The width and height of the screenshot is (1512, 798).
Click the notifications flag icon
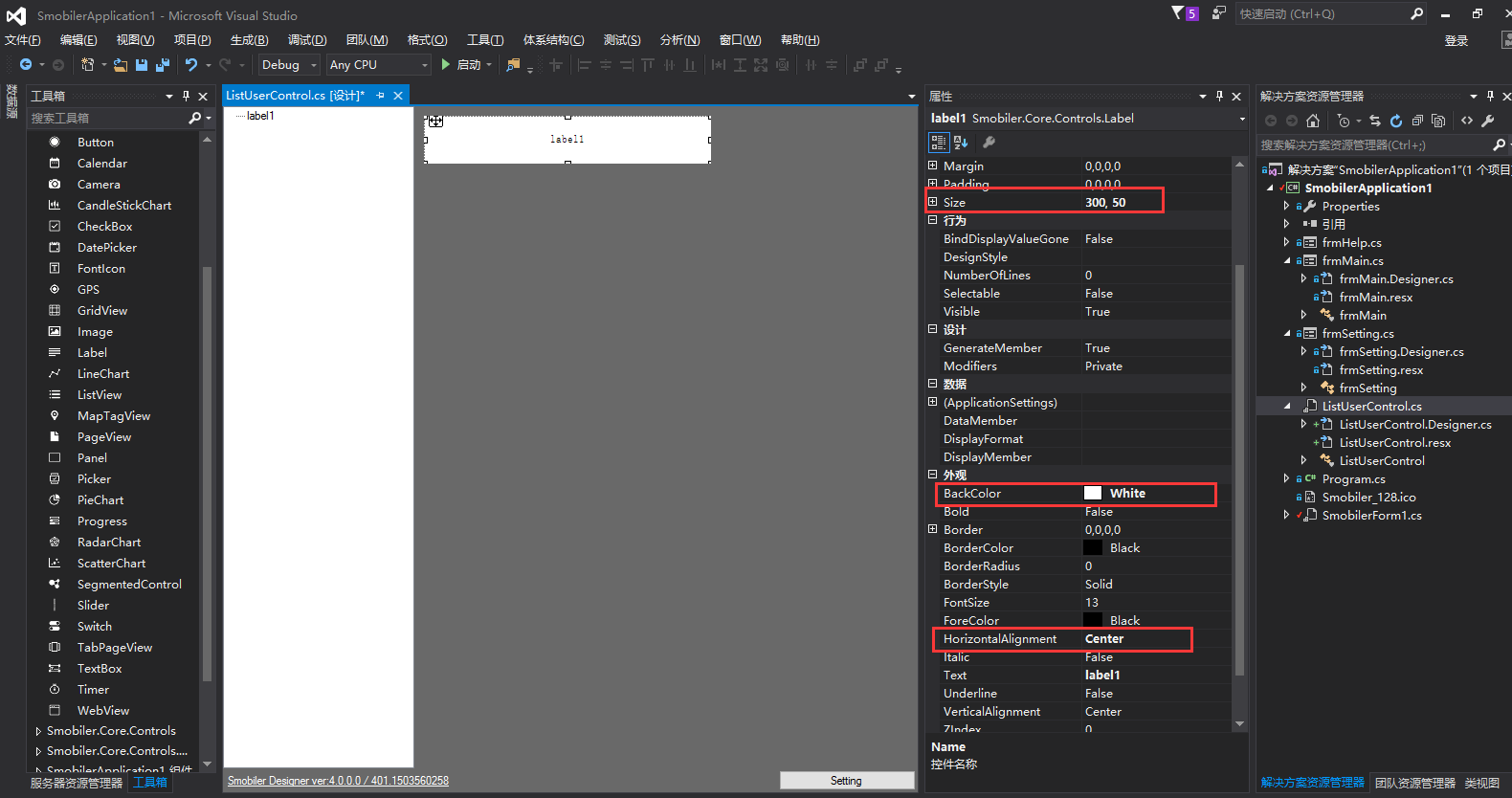[1178, 13]
